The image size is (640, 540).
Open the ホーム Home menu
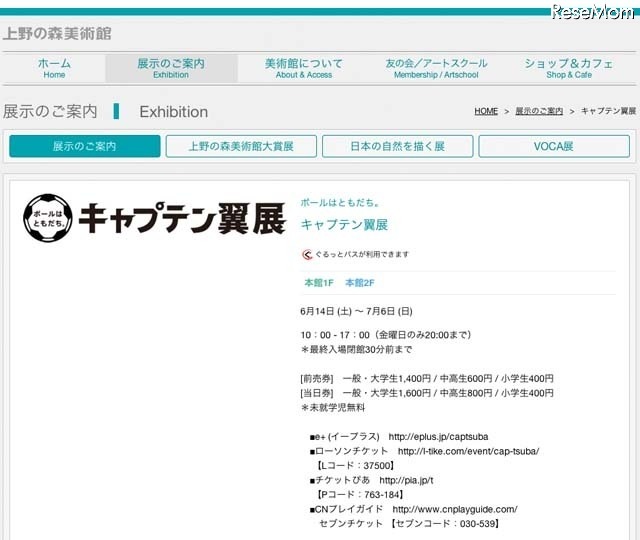pos(54,68)
